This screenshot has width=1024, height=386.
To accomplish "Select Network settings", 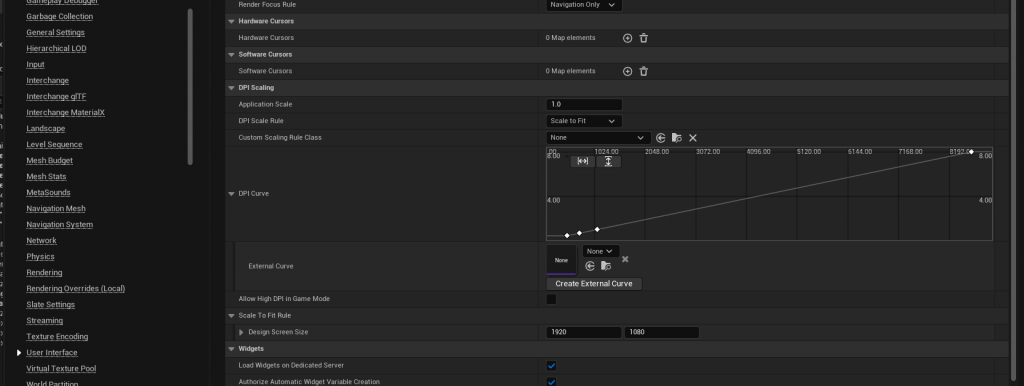I will [x=41, y=240].
